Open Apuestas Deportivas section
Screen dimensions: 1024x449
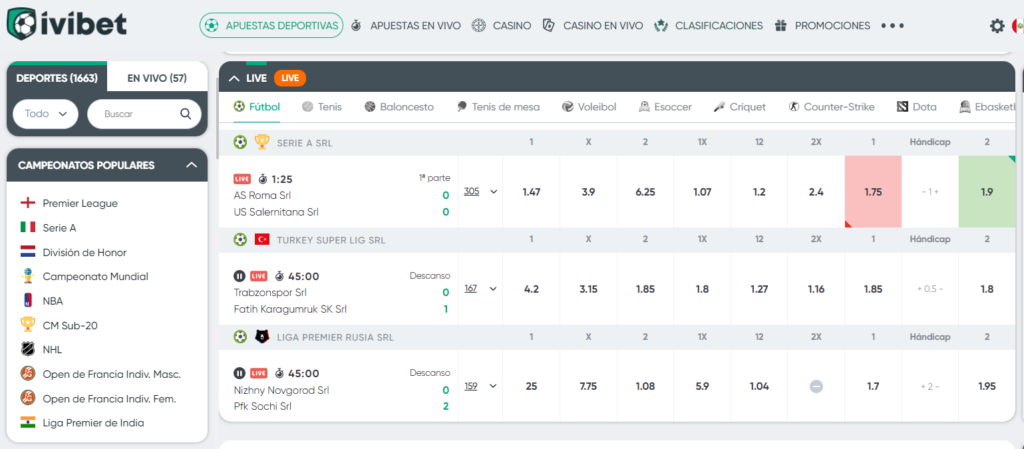(x=271, y=25)
